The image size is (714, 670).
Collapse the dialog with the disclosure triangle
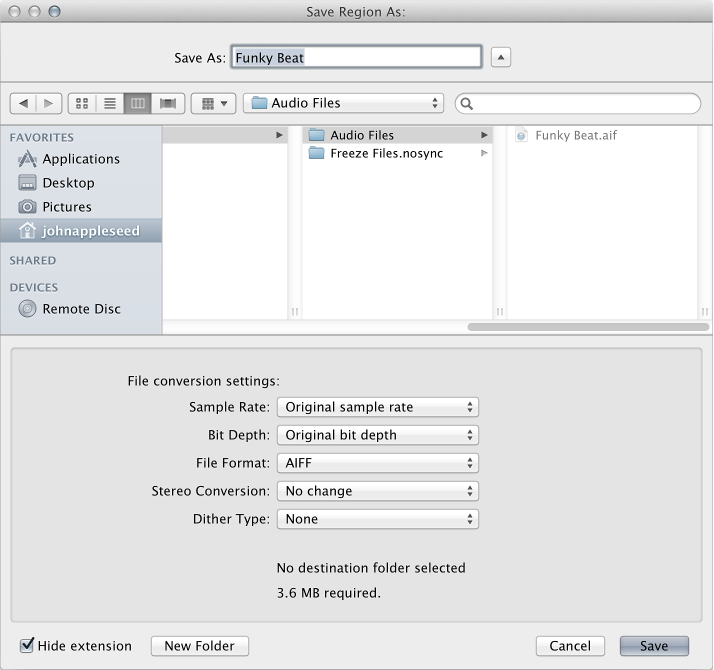[500, 57]
